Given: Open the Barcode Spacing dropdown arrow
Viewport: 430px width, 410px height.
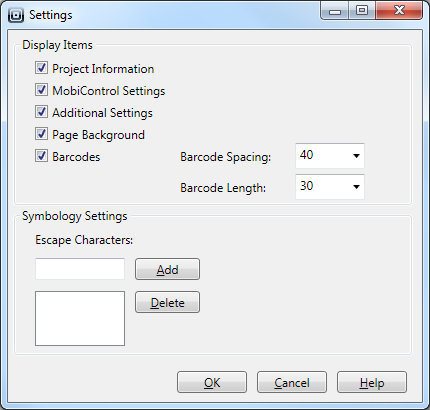Looking at the screenshot, I should [356, 156].
